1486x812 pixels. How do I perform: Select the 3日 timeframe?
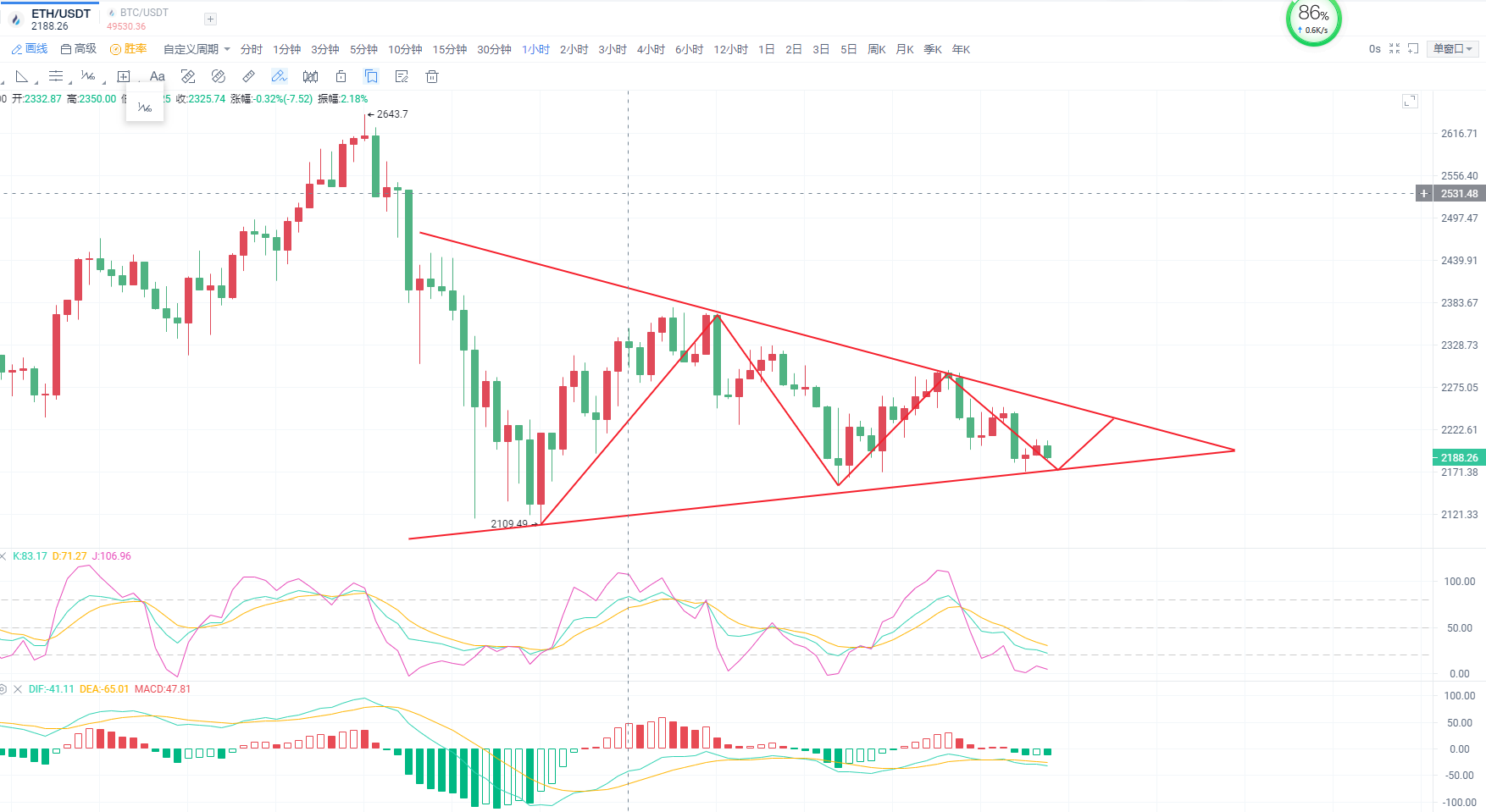[821, 49]
